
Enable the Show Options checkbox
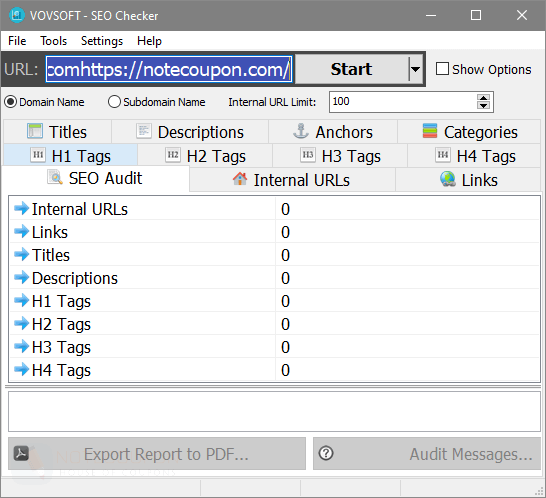pos(442,69)
